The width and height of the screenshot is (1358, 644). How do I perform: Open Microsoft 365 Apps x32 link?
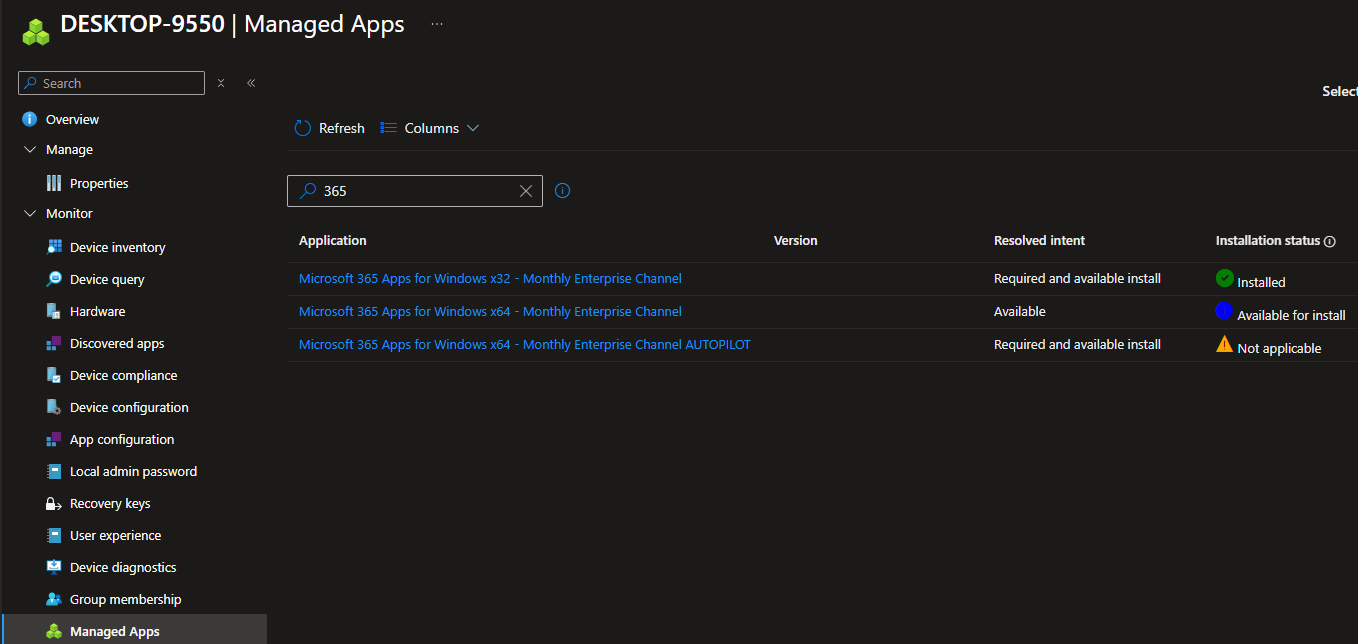pyautogui.click(x=490, y=279)
